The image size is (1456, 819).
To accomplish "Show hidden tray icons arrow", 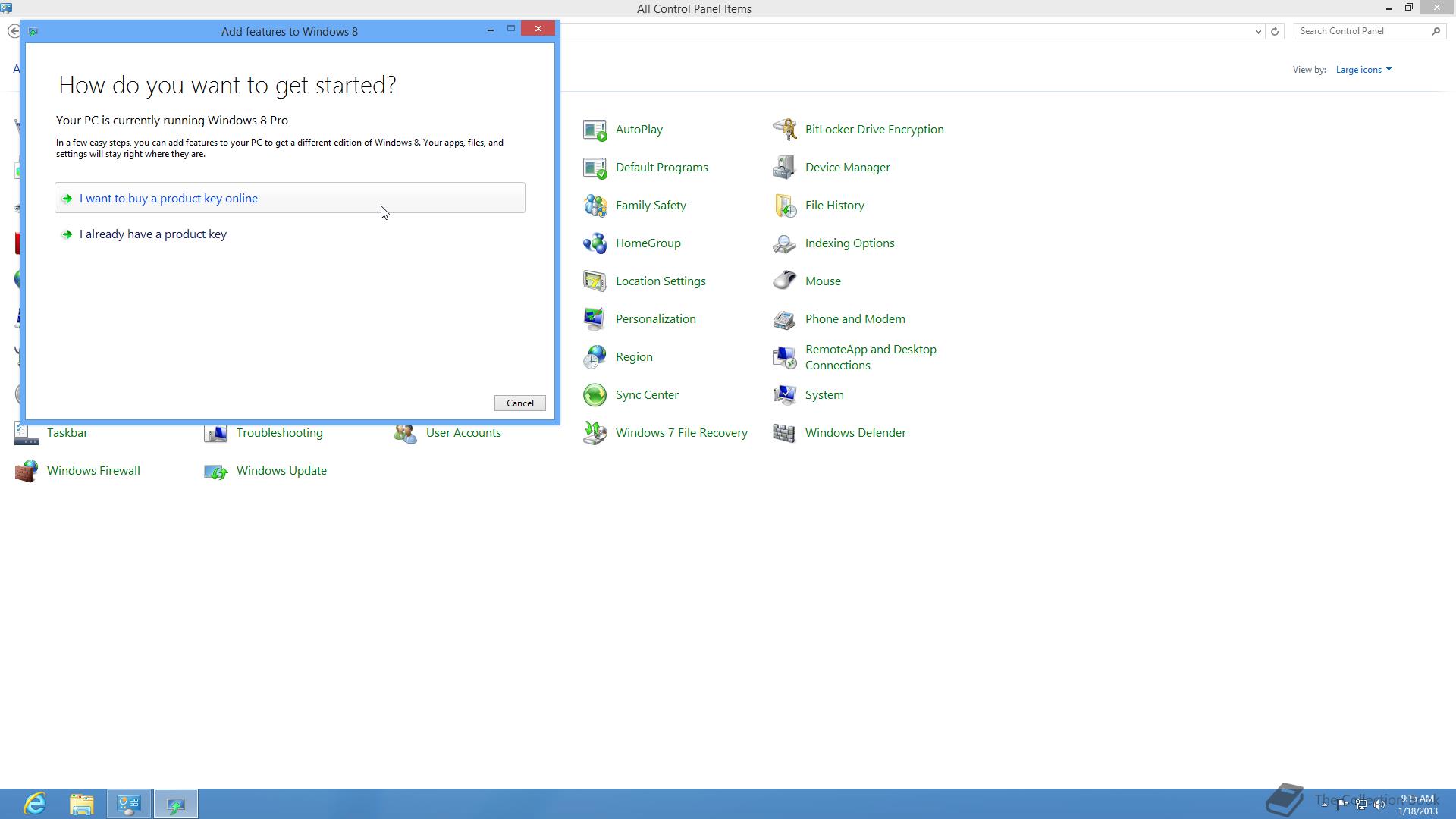I will (x=1324, y=805).
